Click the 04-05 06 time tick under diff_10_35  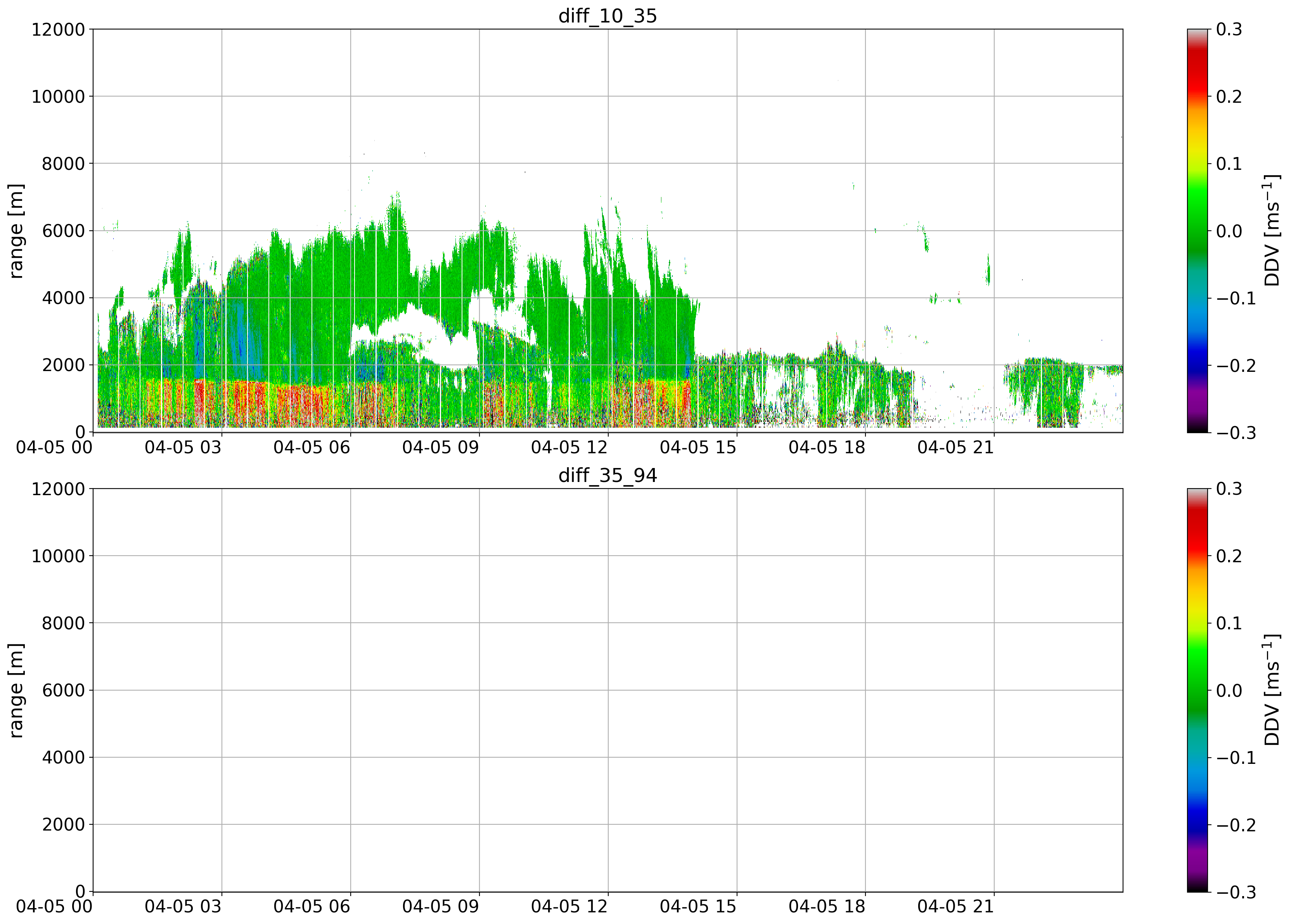click(x=312, y=447)
